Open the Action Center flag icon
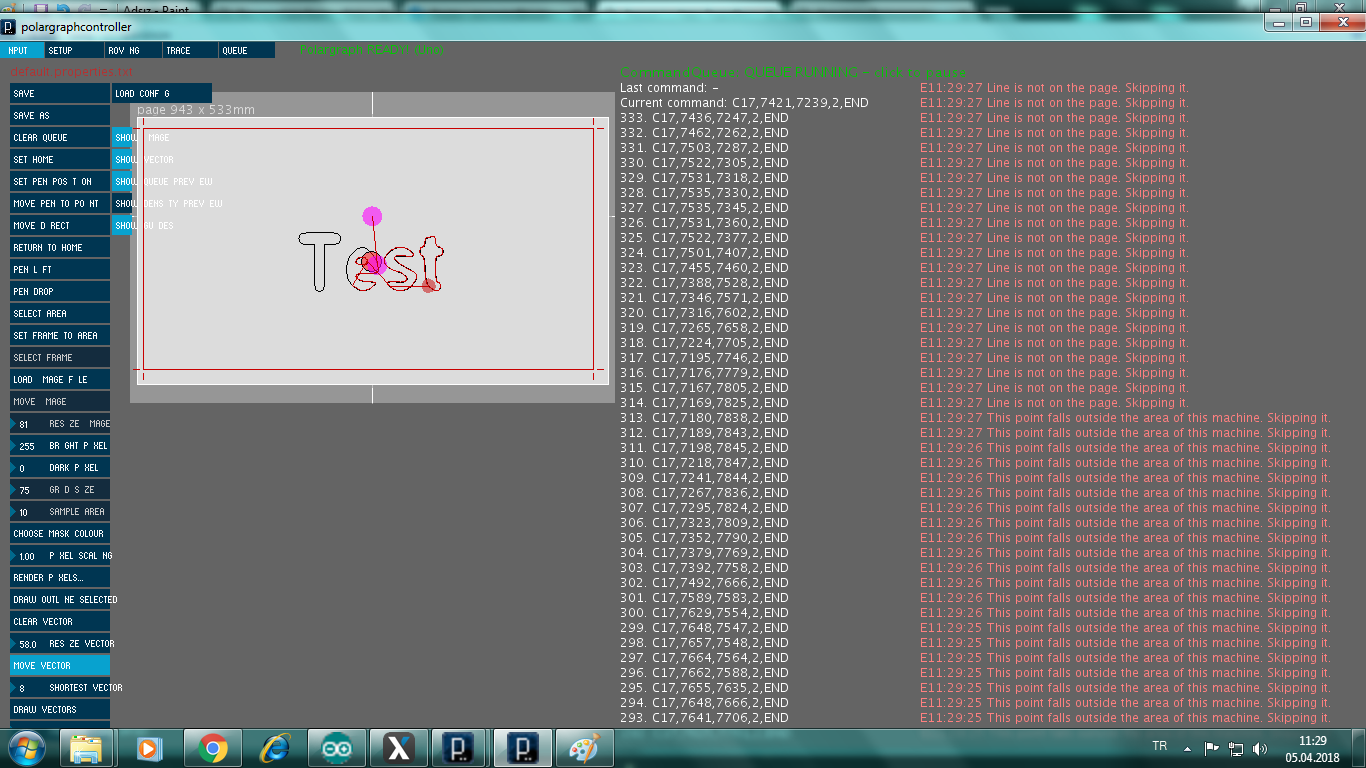The height and width of the screenshot is (768, 1366). coord(1212,748)
